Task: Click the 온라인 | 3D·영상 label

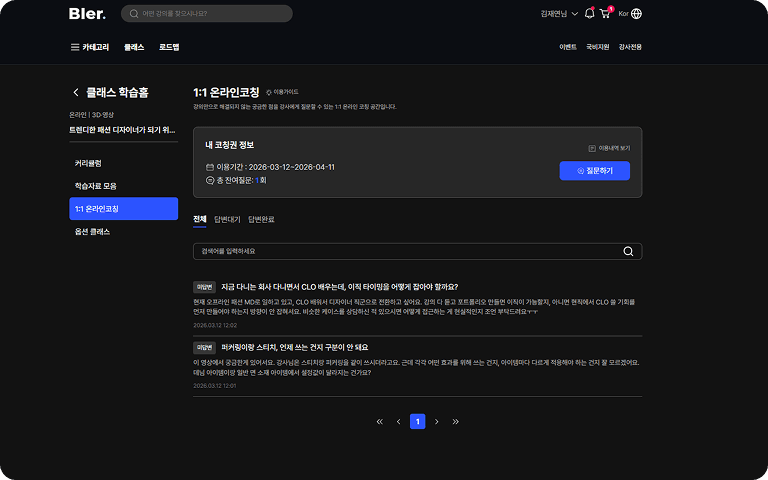Action: (92, 115)
